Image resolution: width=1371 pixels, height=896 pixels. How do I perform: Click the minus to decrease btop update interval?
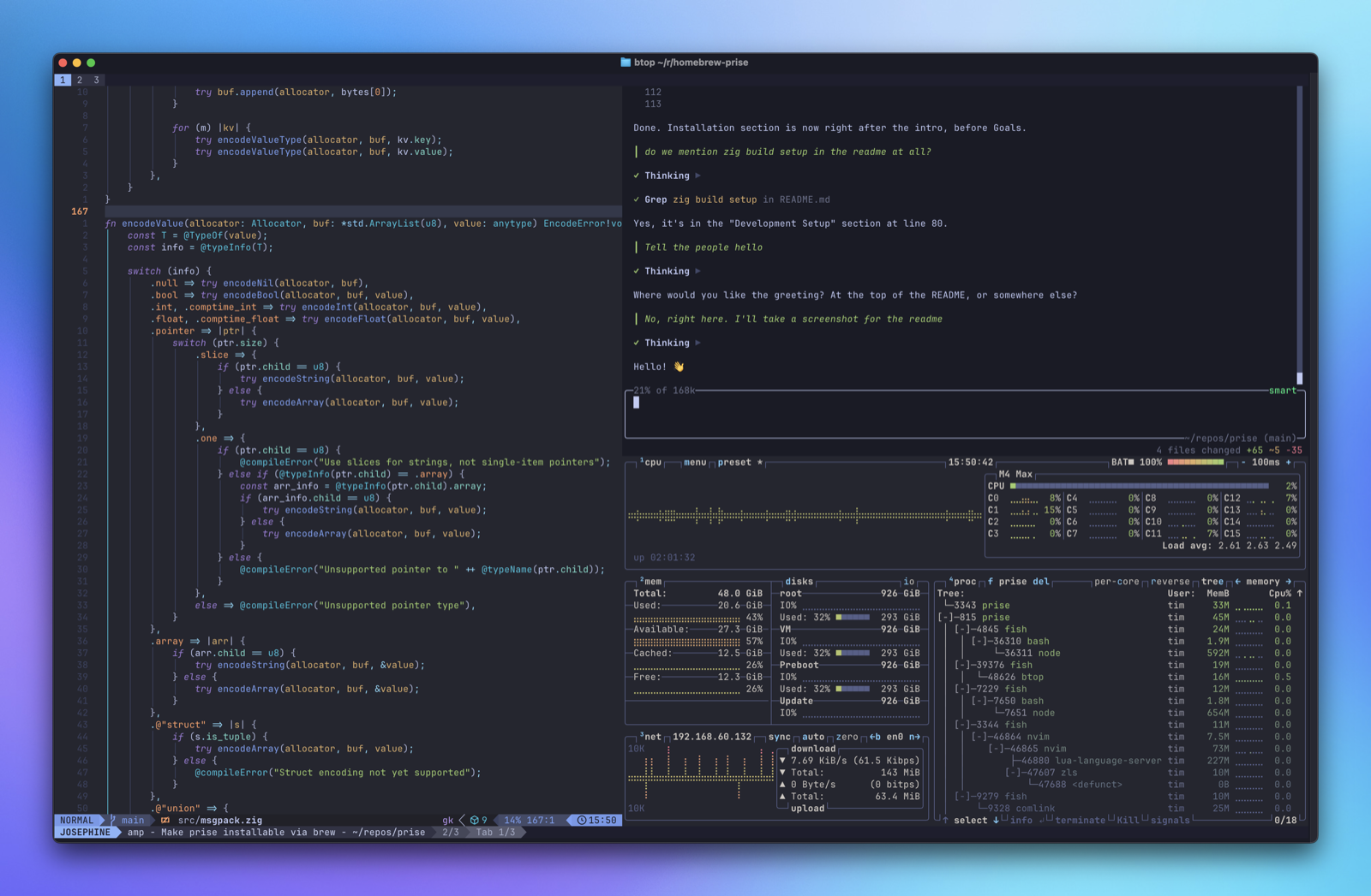1243,463
